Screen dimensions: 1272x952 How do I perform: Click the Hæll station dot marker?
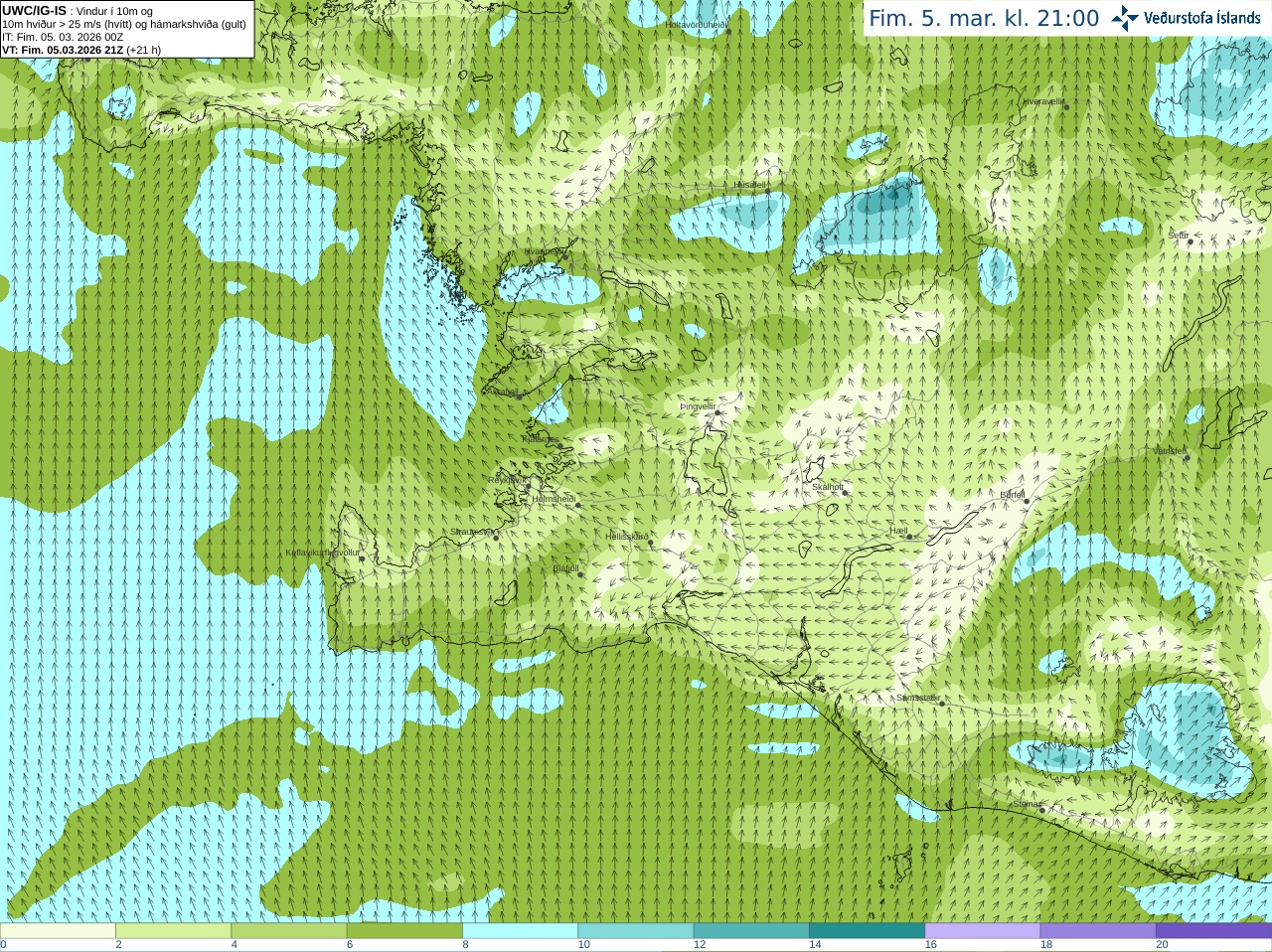click(x=908, y=537)
